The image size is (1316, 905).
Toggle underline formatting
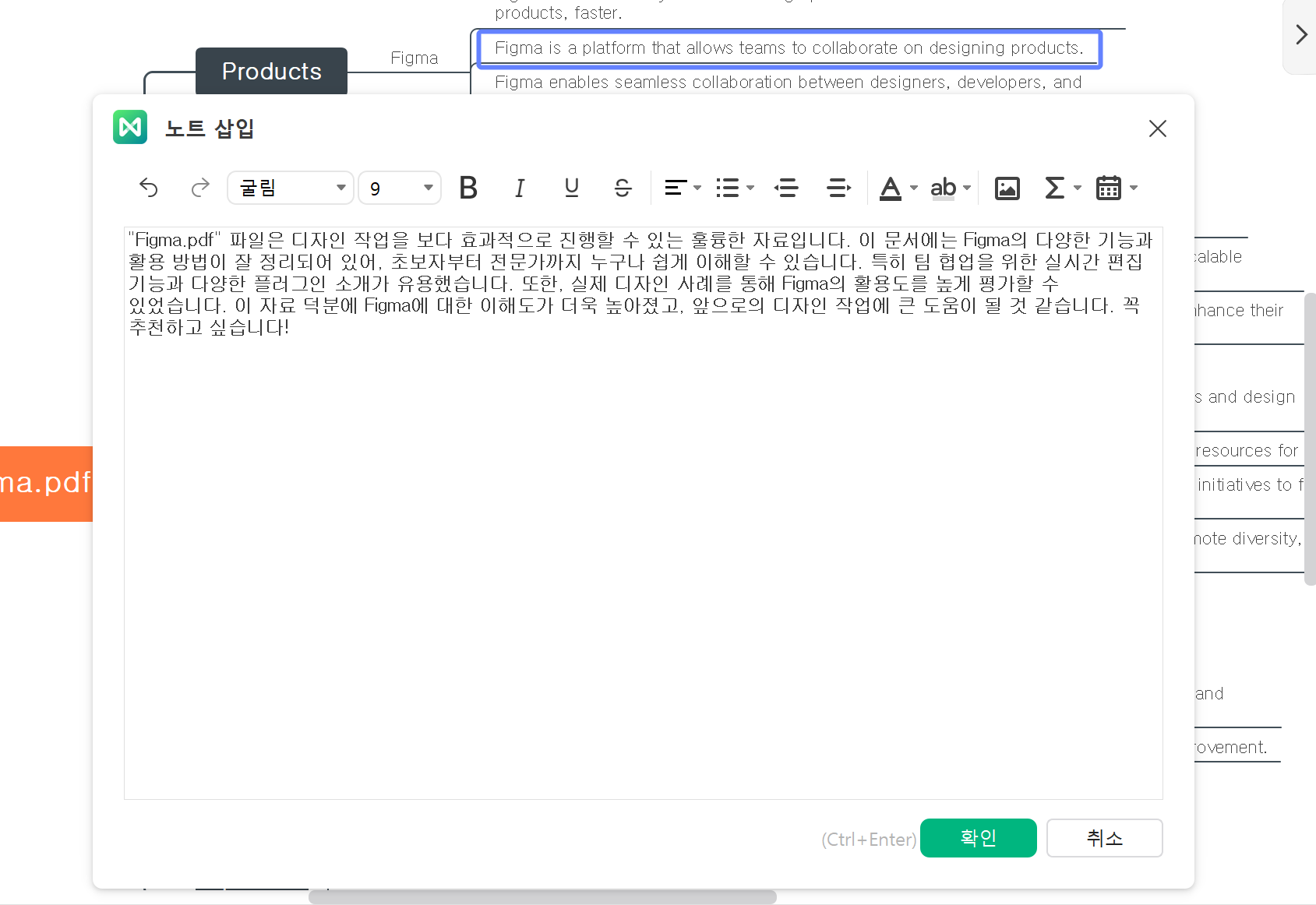pos(571,188)
